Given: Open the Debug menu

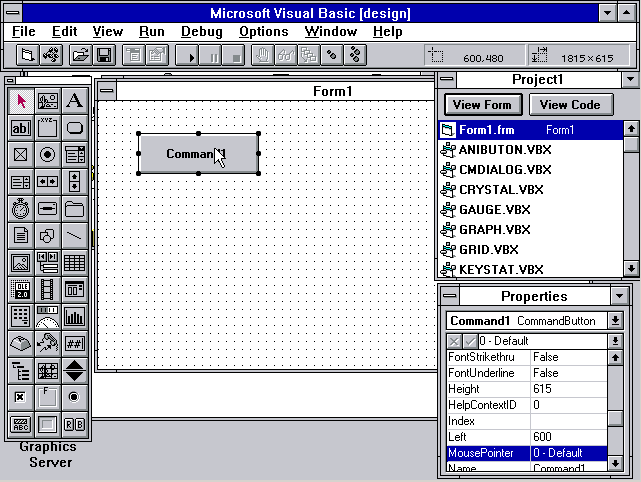Looking at the screenshot, I should click(x=202, y=31).
